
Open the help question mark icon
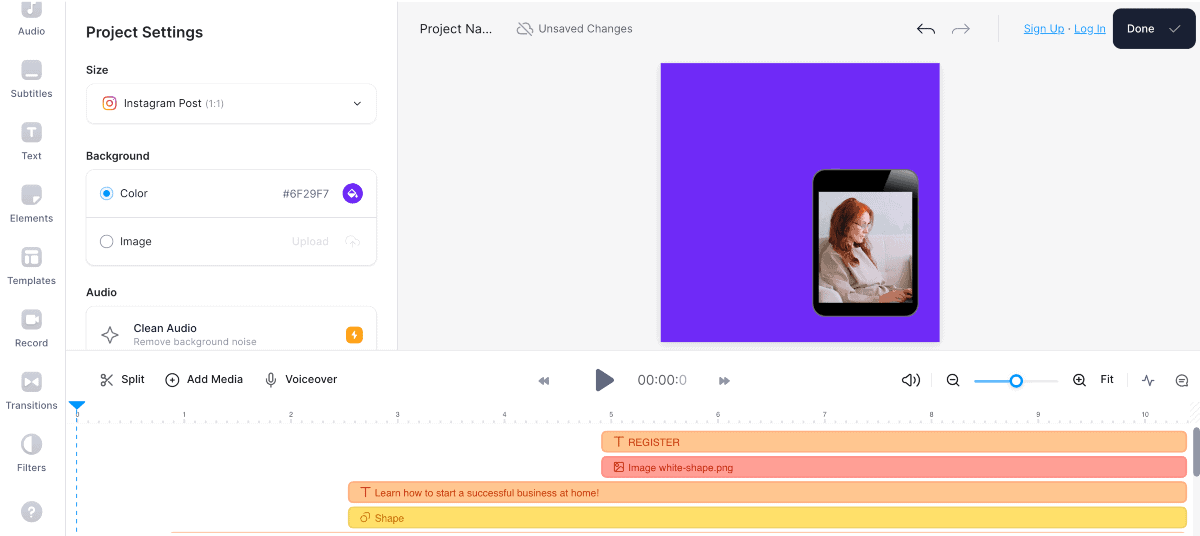coord(31,512)
